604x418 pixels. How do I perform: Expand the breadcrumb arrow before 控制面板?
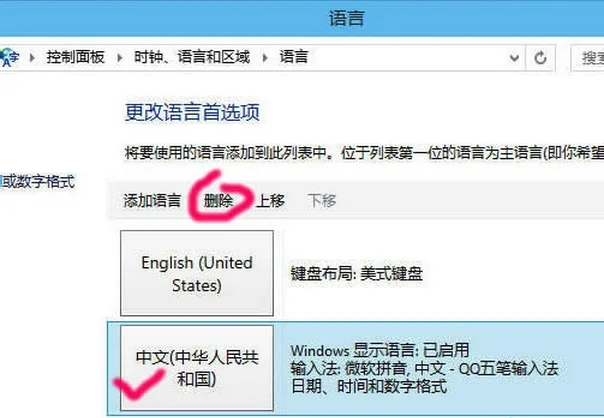tap(32, 58)
